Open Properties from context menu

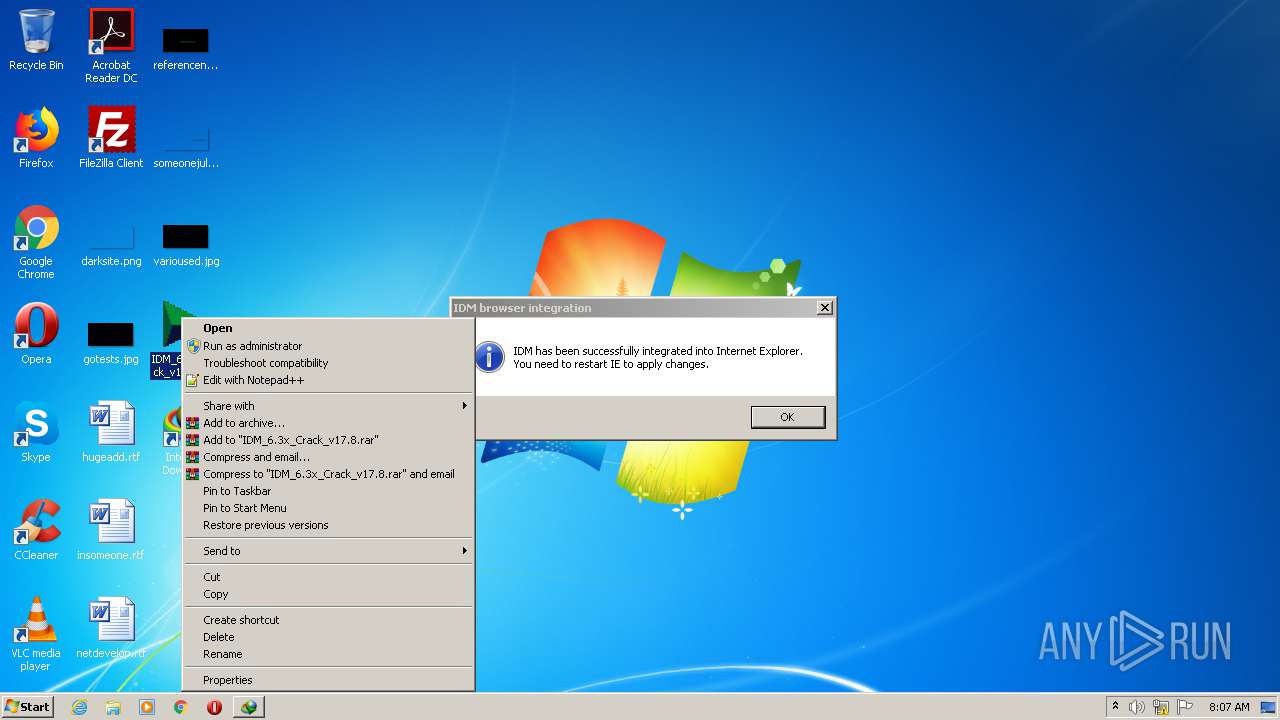pos(328,680)
